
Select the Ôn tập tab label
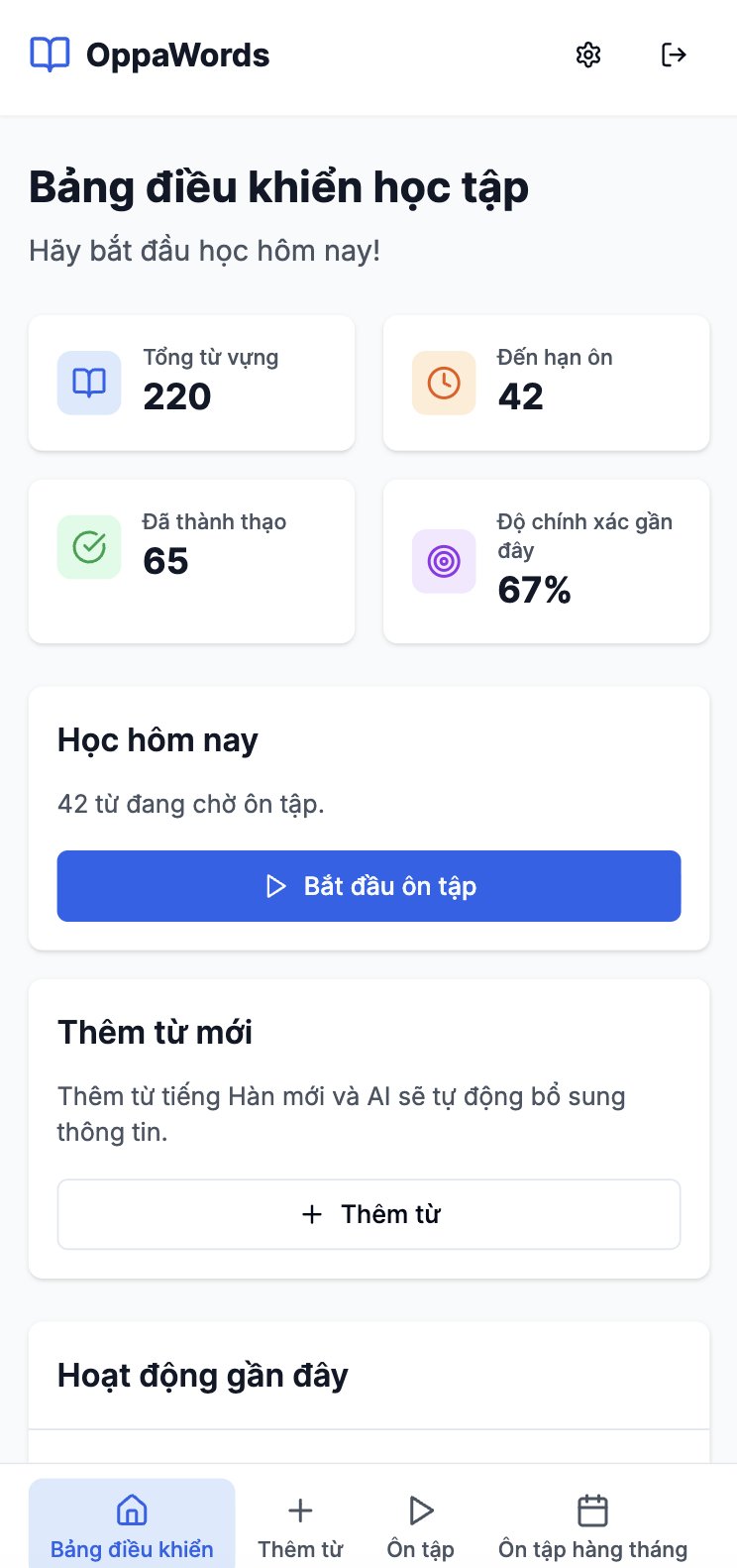pyautogui.click(x=421, y=1549)
